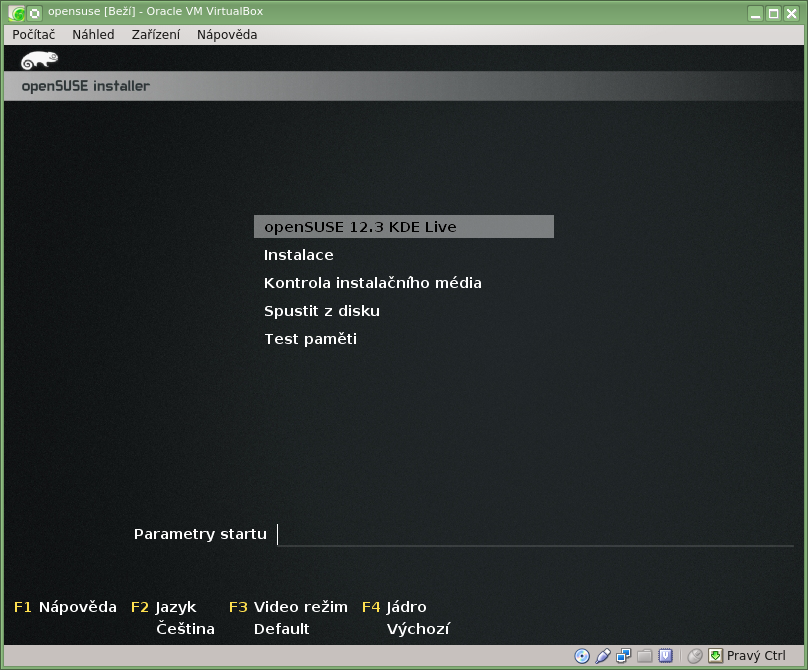Open the Zařízení menu
808x670 pixels.
156,35
